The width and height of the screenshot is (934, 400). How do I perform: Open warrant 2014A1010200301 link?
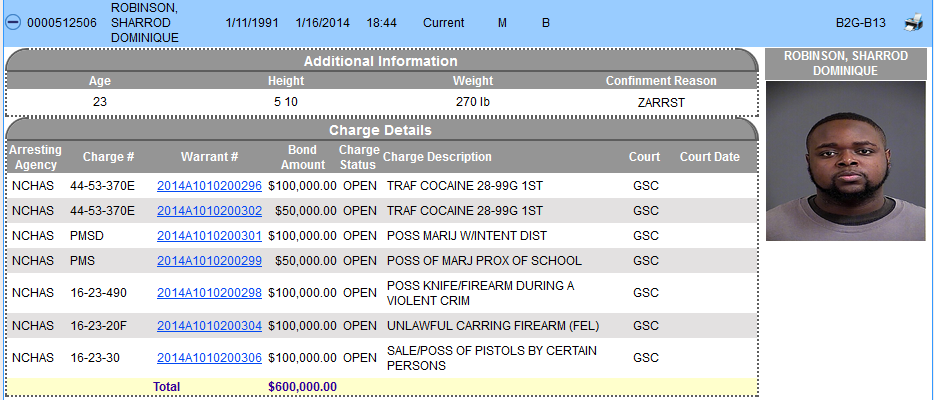(209, 236)
